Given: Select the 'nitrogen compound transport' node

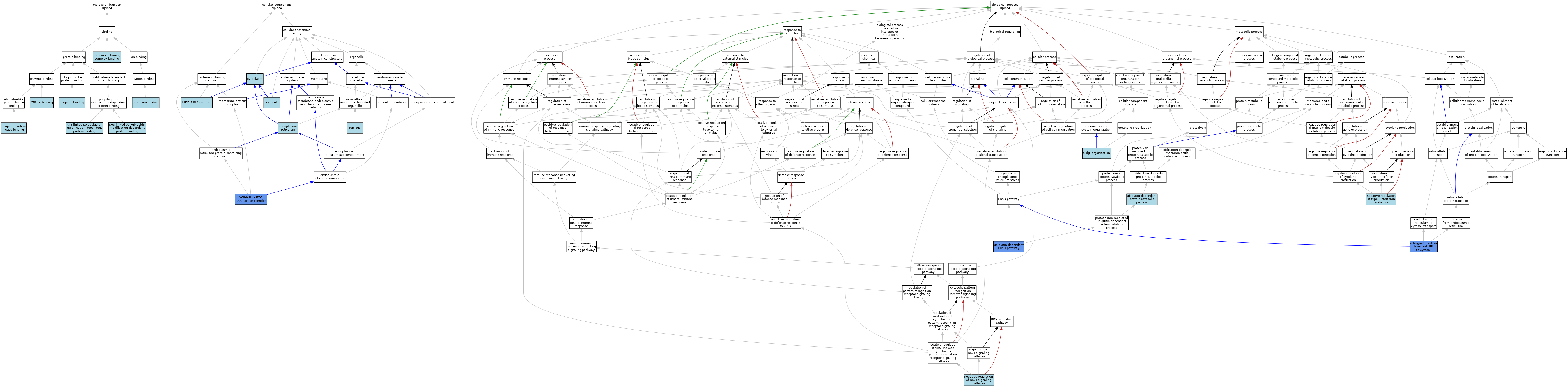Looking at the screenshot, I should pyautogui.click(x=1518, y=153).
